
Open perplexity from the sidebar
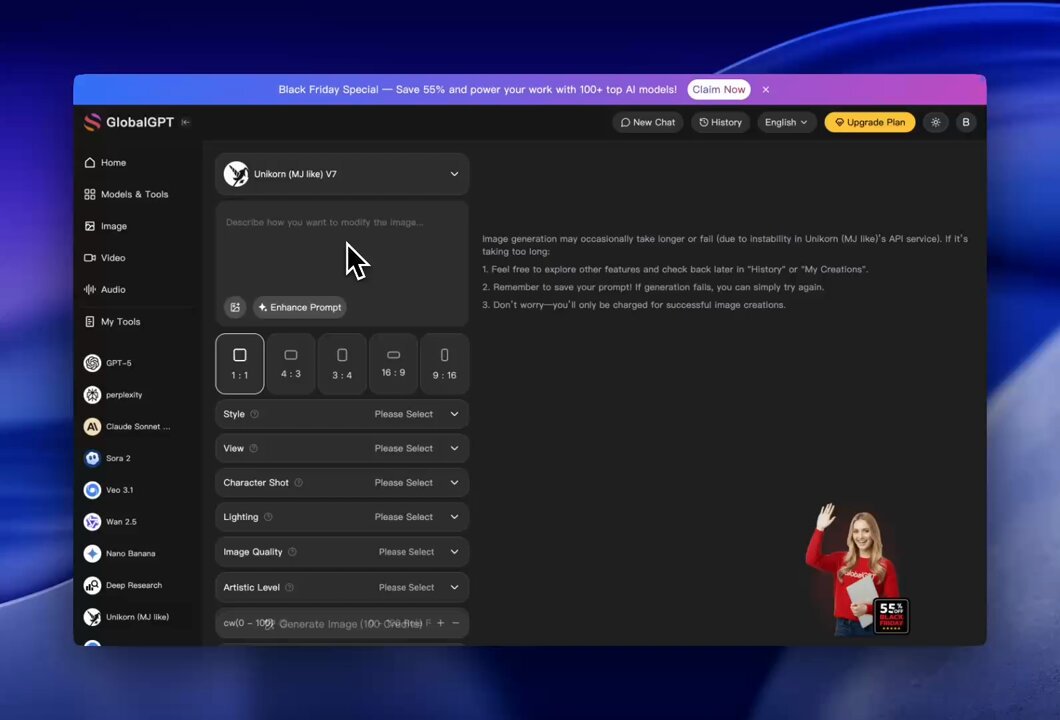(x=113, y=395)
